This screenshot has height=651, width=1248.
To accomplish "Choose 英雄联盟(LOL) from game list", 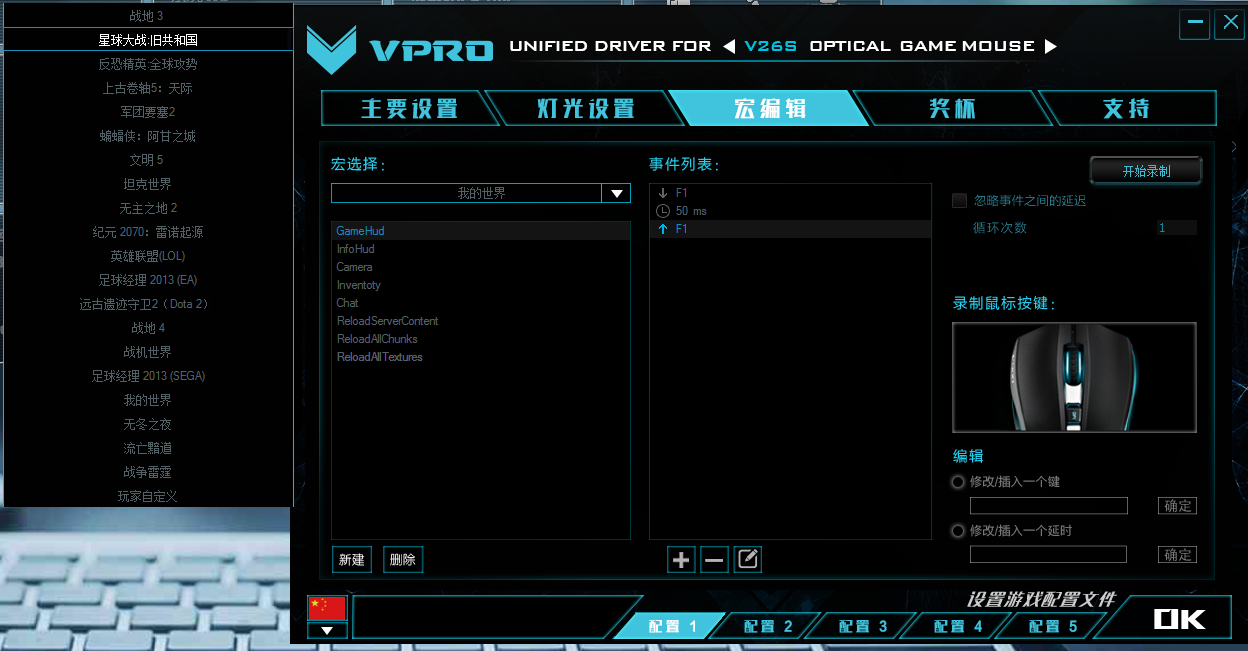I will (x=148, y=256).
